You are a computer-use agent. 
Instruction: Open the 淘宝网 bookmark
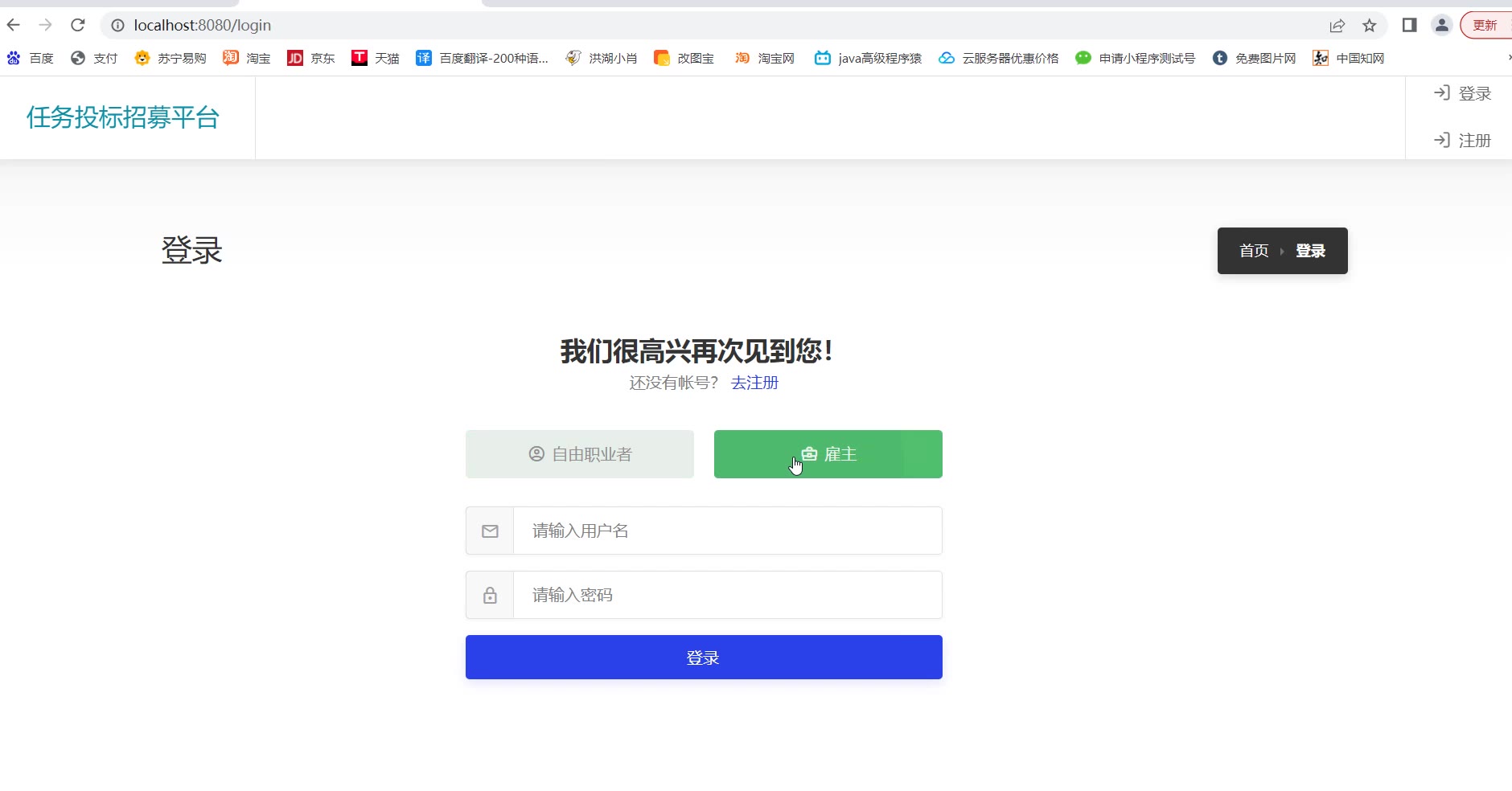pyautogui.click(x=765, y=58)
